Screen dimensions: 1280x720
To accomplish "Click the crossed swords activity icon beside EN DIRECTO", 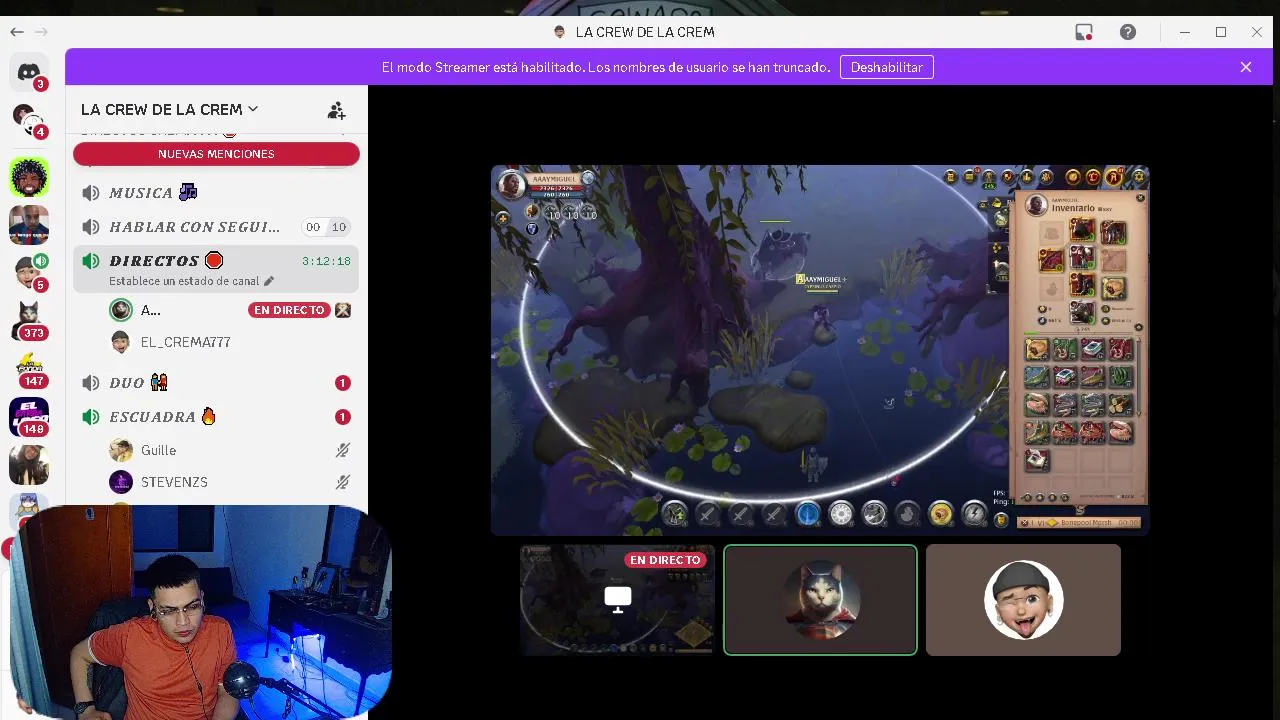I will click(x=343, y=310).
